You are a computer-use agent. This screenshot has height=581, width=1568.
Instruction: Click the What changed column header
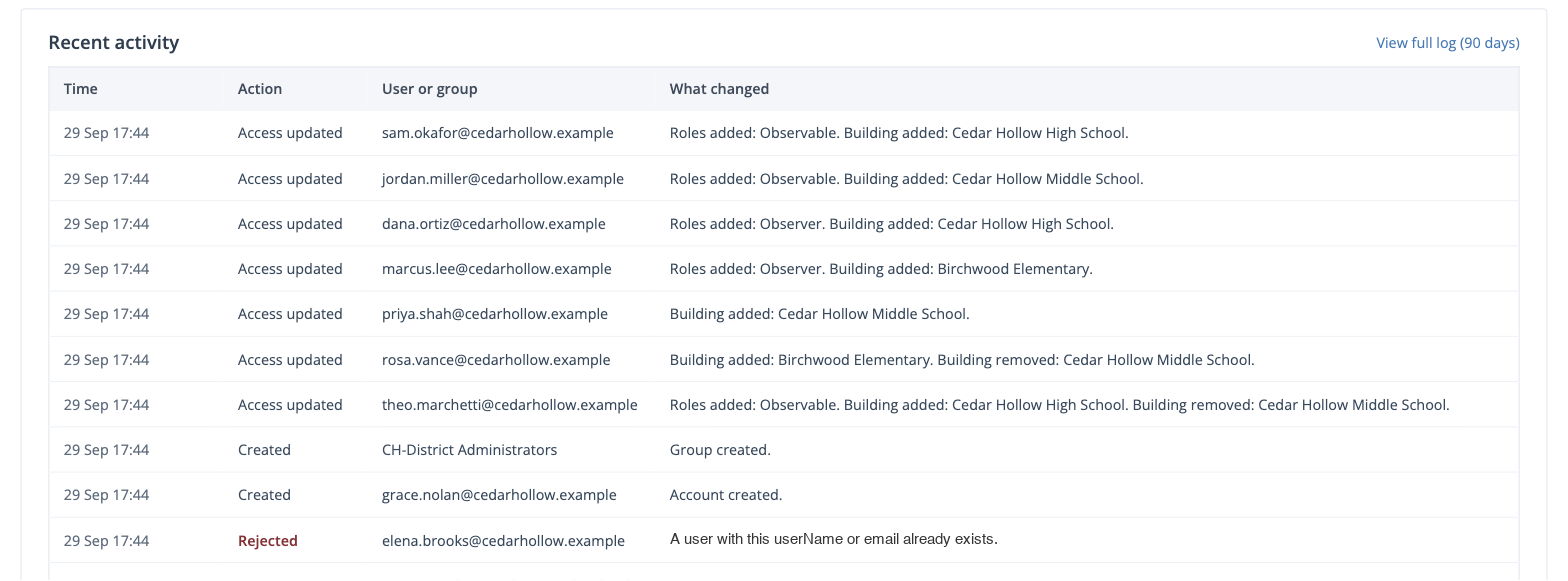point(719,89)
